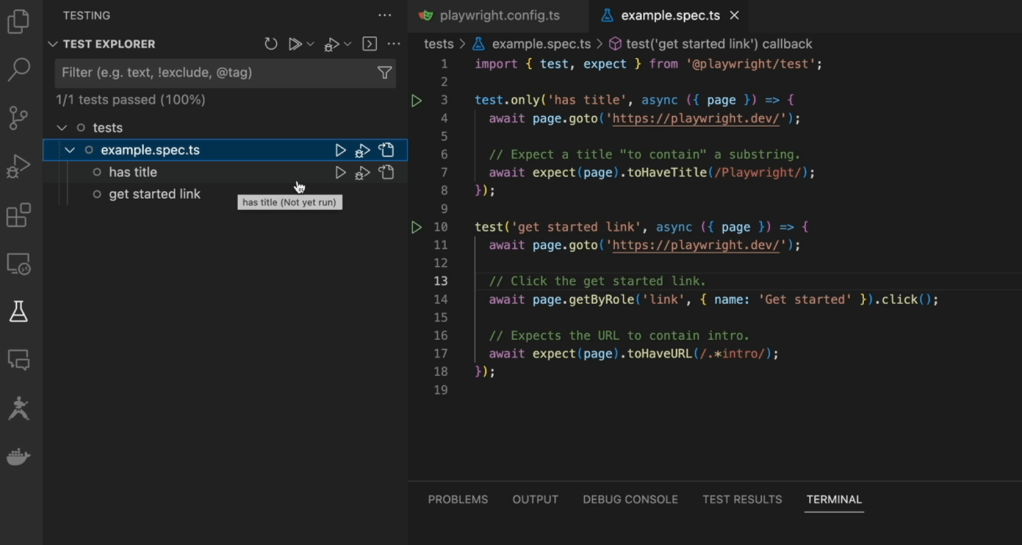Image resolution: width=1022 pixels, height=545 pixels.
Task: Open the Run Tests dropdown arrow
Action: 310,44
